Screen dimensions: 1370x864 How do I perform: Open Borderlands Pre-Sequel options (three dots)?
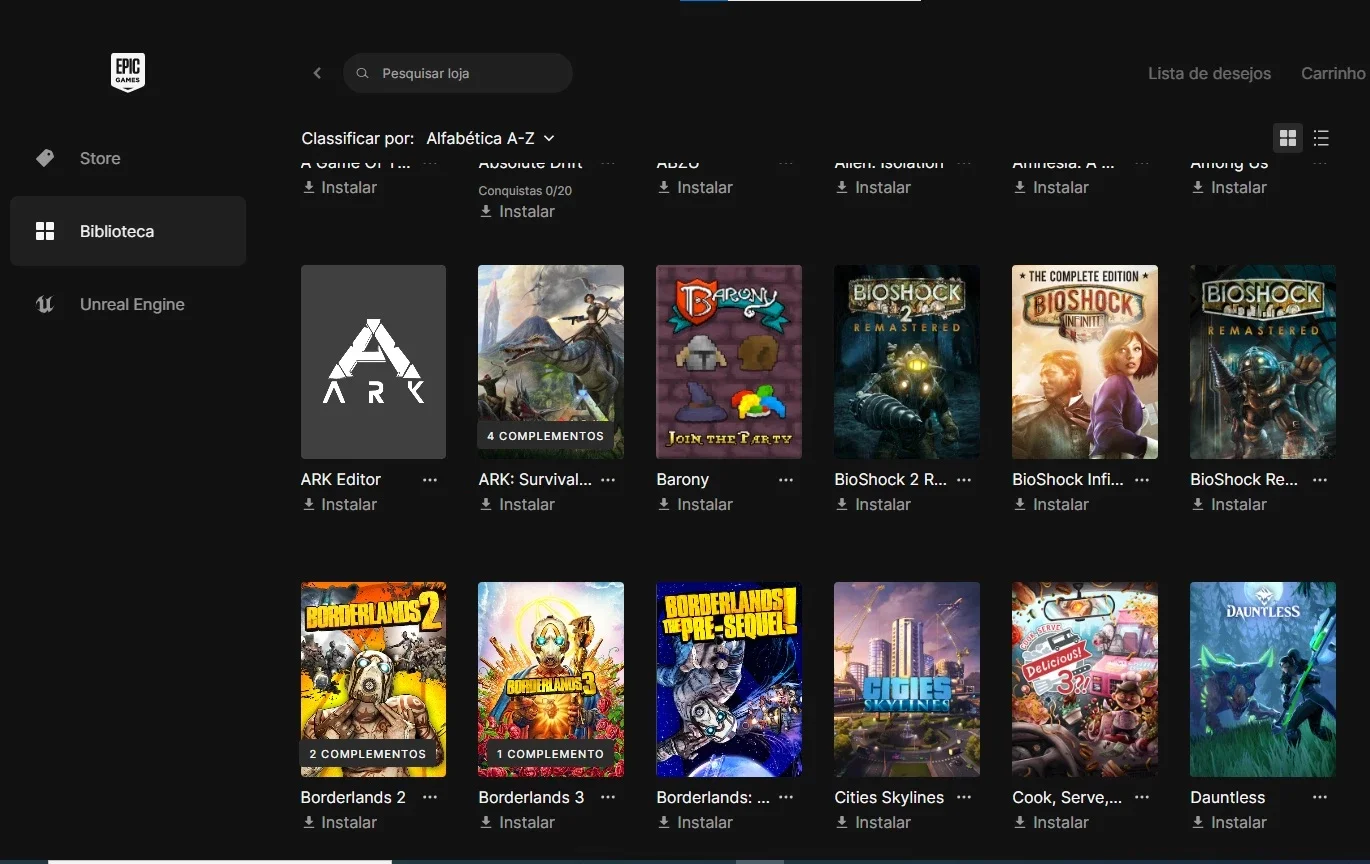[x=786, y=797]
